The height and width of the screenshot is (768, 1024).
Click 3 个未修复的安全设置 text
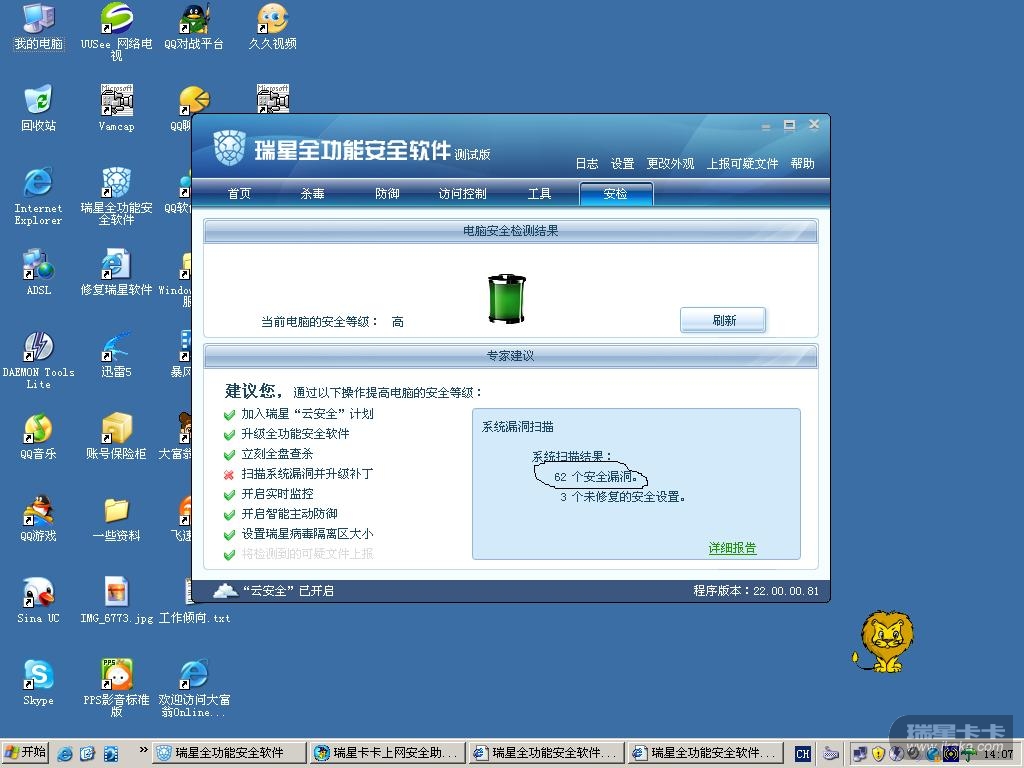tap(622, 497)
